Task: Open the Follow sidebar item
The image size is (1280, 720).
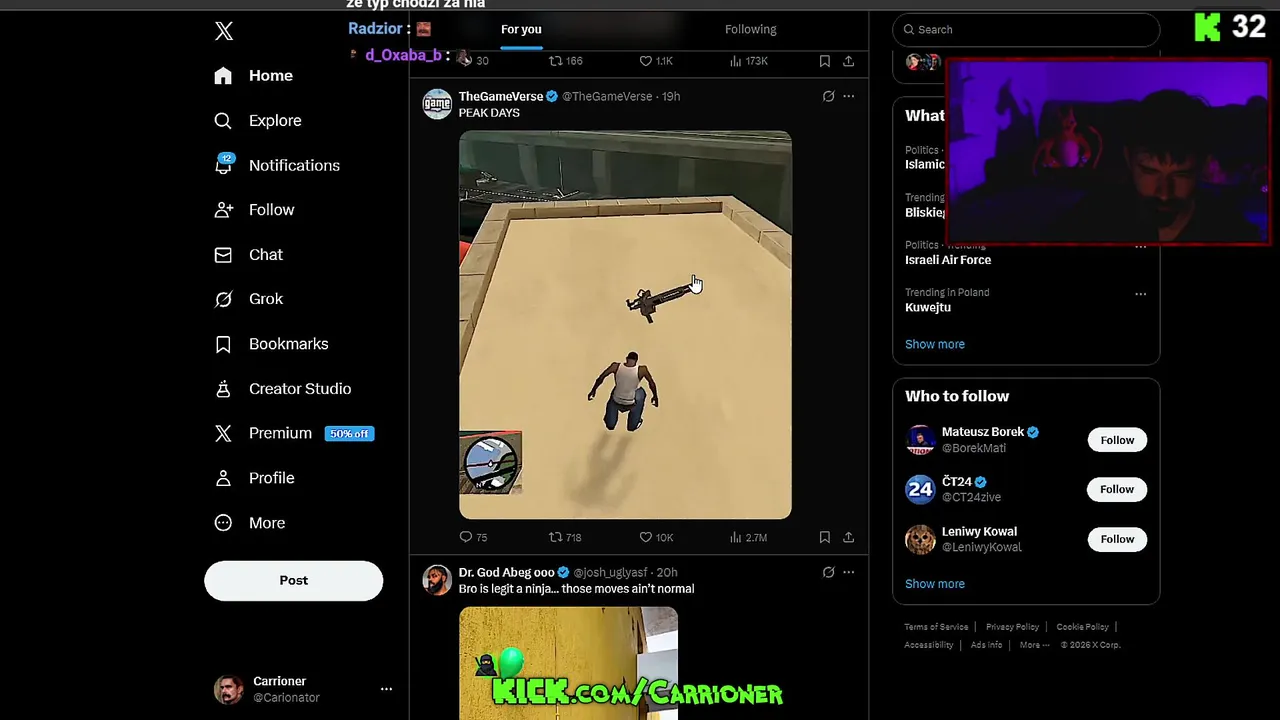Action: (x=254, y=210)
